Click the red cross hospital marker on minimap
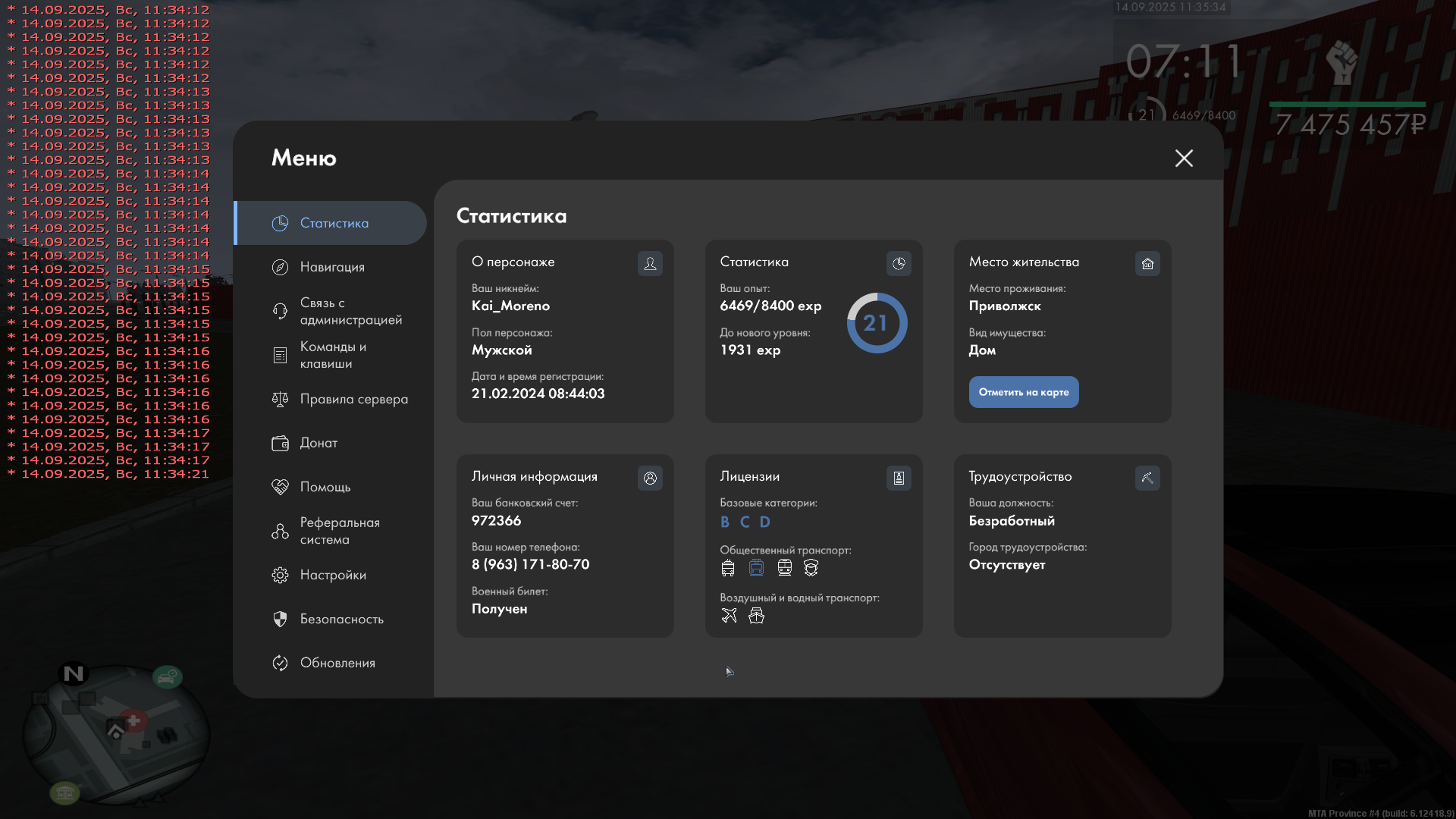This screenshot has width=1456, height=819. pyautogui.click(x=134, y=720)
